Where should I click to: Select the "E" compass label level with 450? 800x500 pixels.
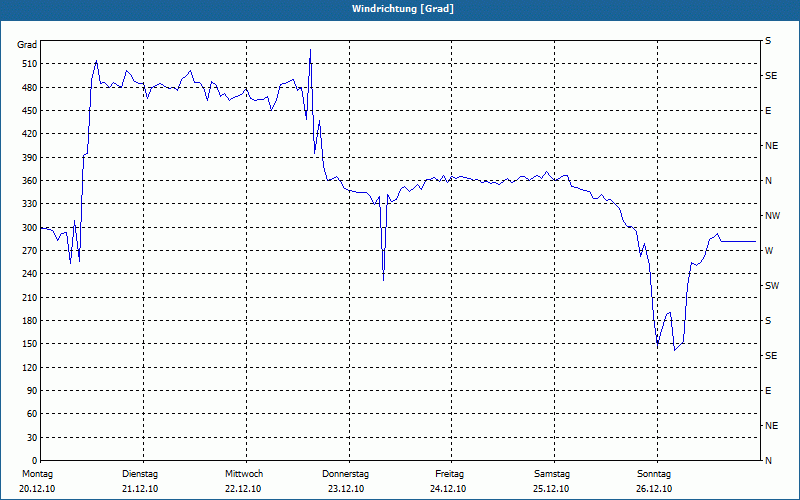768,111
